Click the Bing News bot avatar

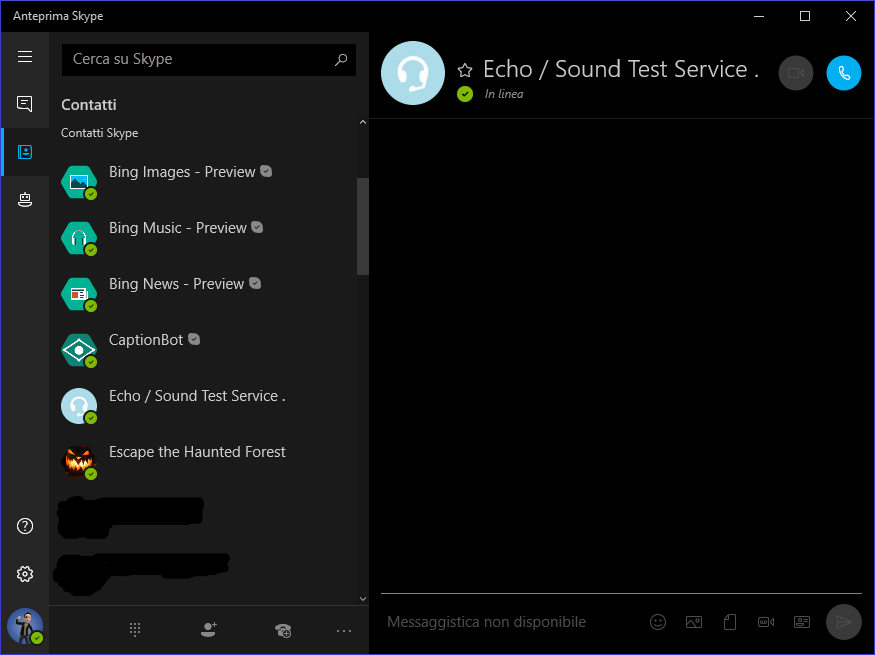(x=79, y=294)
